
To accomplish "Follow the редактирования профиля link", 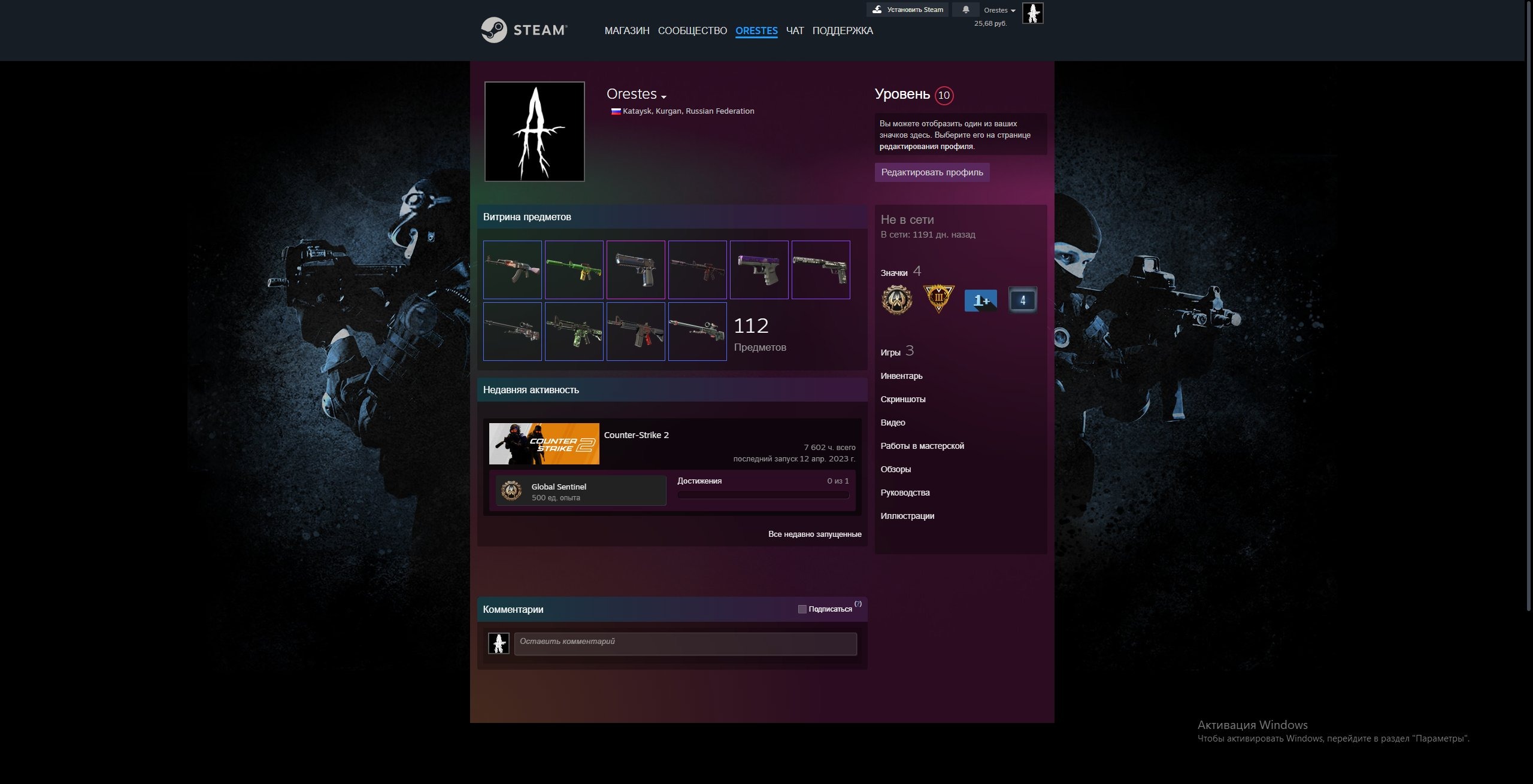I will pos(926,147).
